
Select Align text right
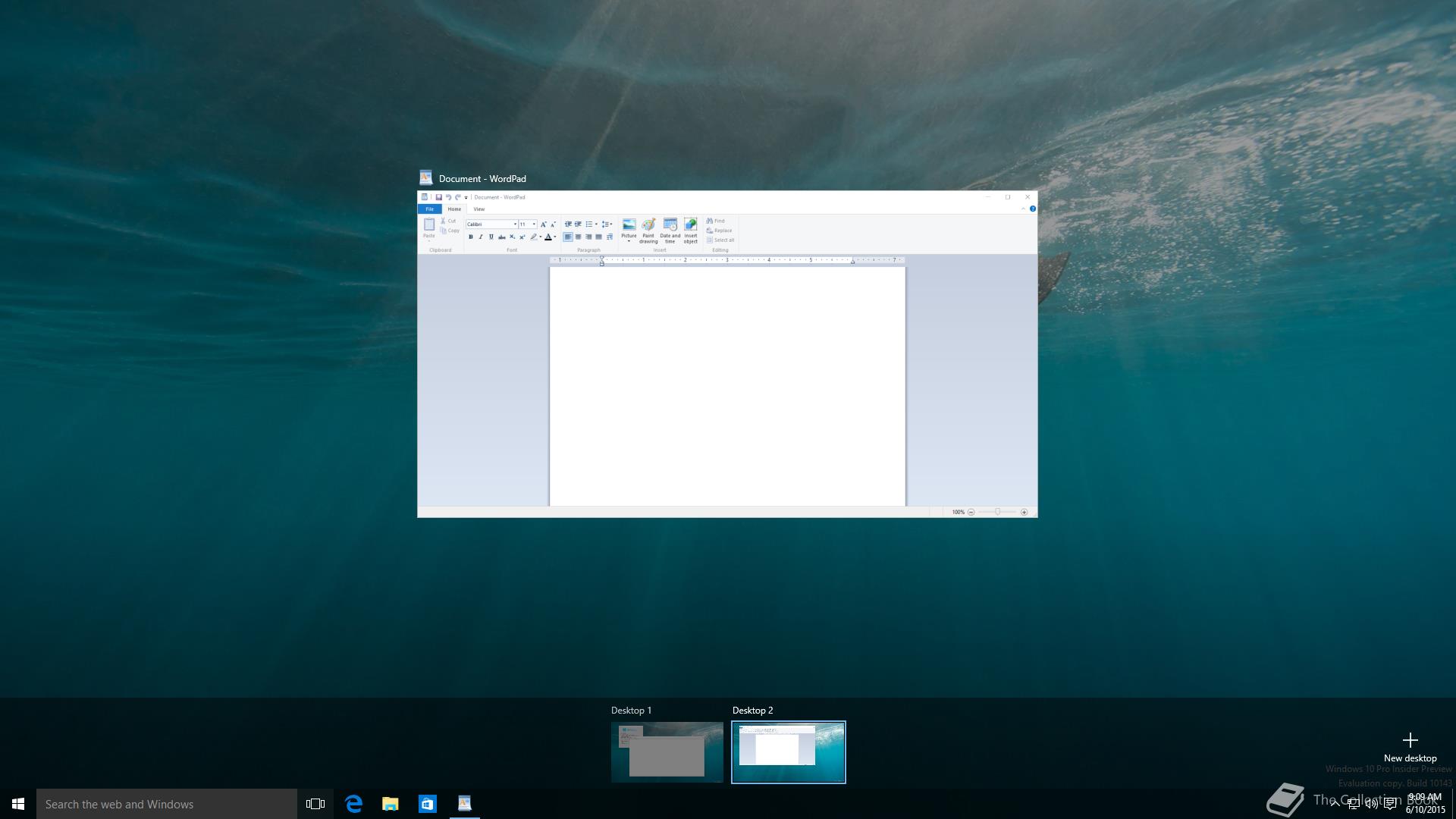click(x=588, y=237)
